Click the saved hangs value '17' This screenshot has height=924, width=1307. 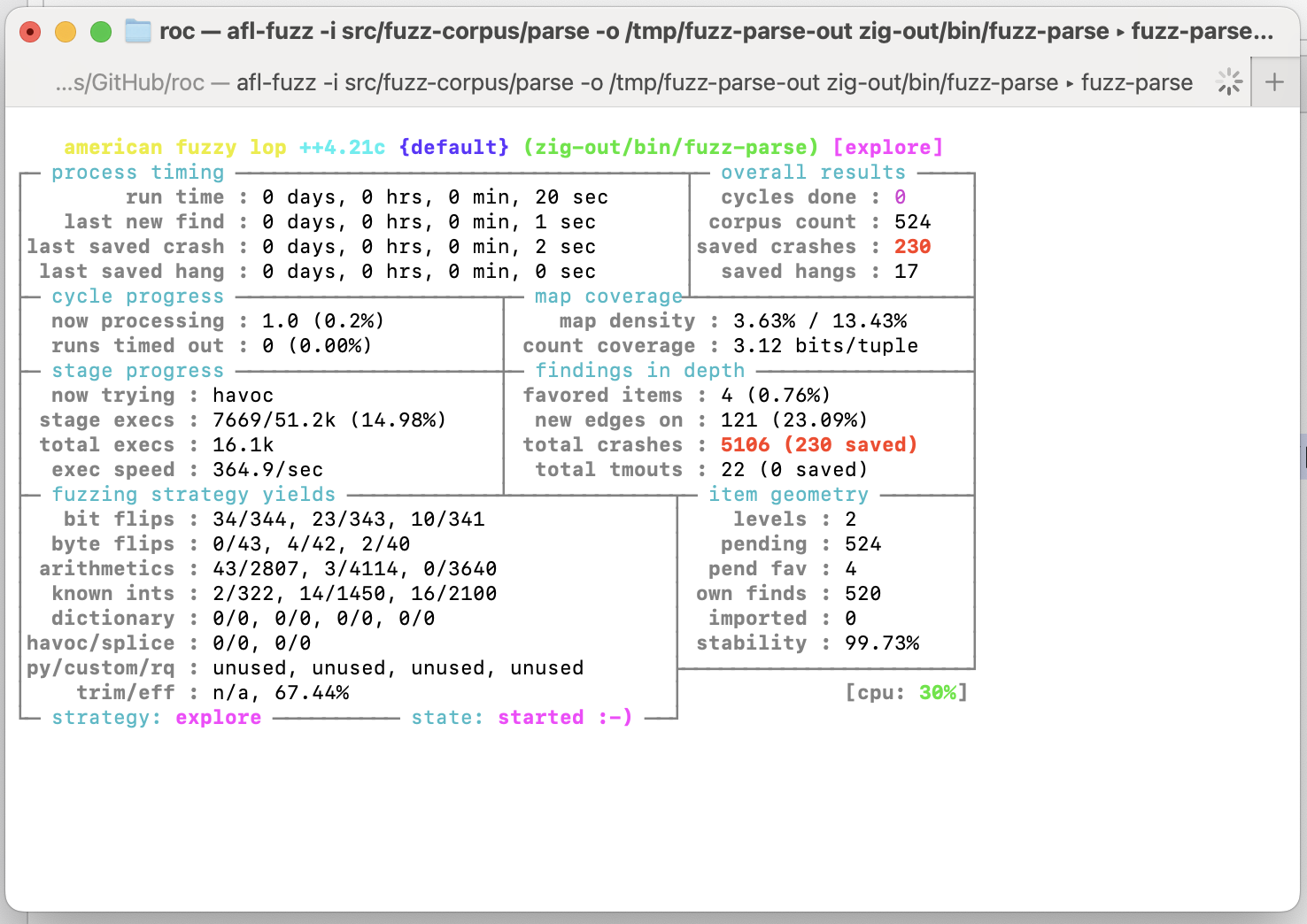tap(907, 271)
